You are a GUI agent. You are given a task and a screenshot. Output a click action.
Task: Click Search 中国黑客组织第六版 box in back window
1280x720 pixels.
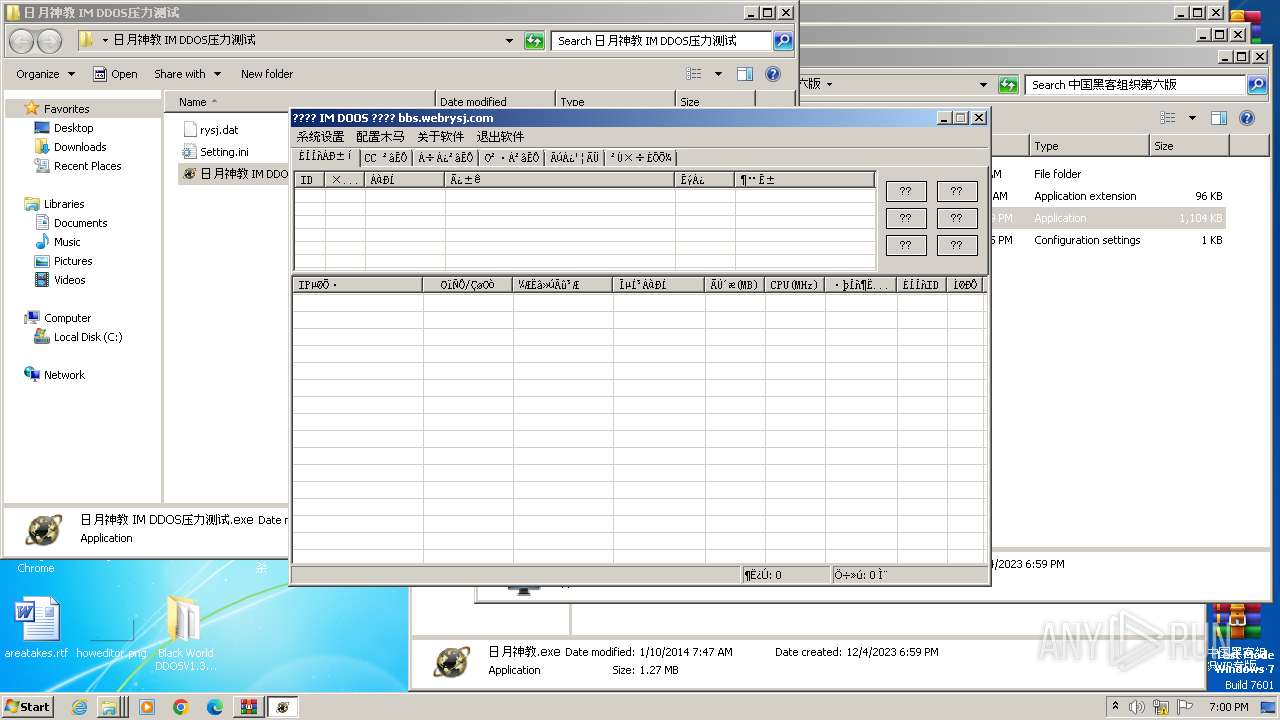tap(1135, 85)
